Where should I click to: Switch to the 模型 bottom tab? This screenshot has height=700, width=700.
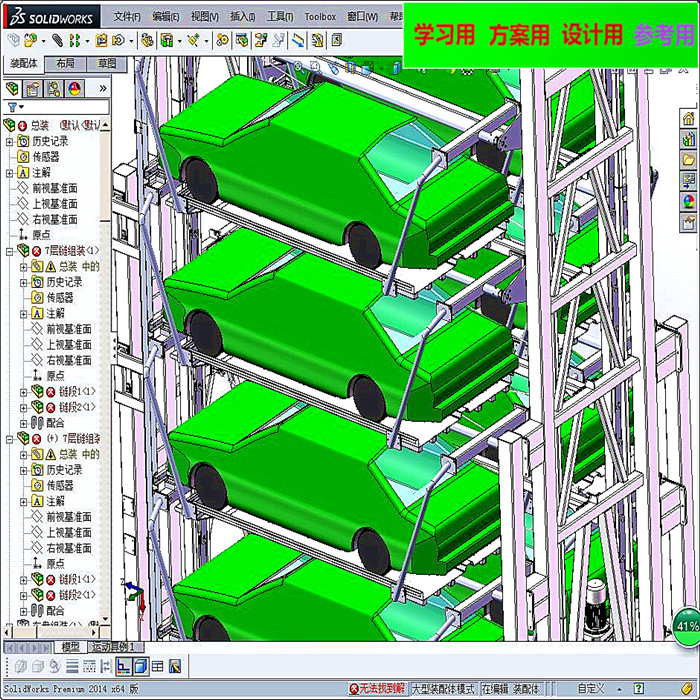(x=70, y=647)
